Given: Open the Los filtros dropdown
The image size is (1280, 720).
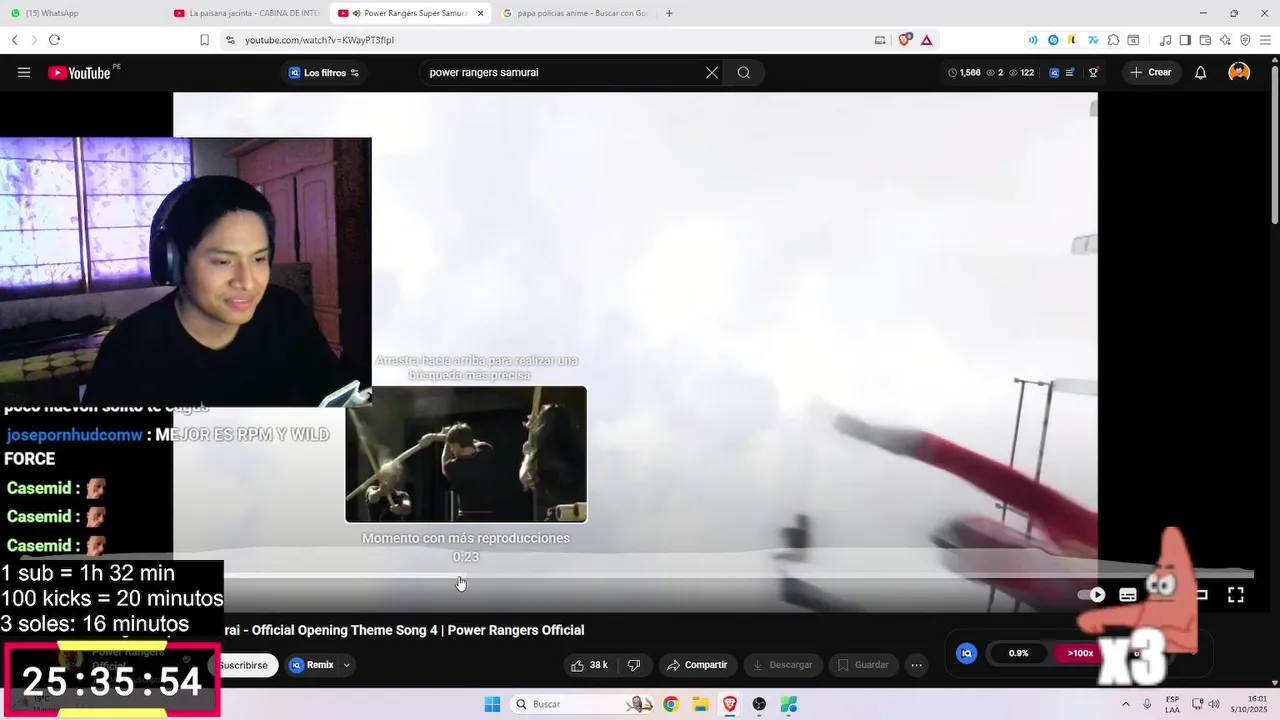Looking at the screenshot, I should pos(324,72).
